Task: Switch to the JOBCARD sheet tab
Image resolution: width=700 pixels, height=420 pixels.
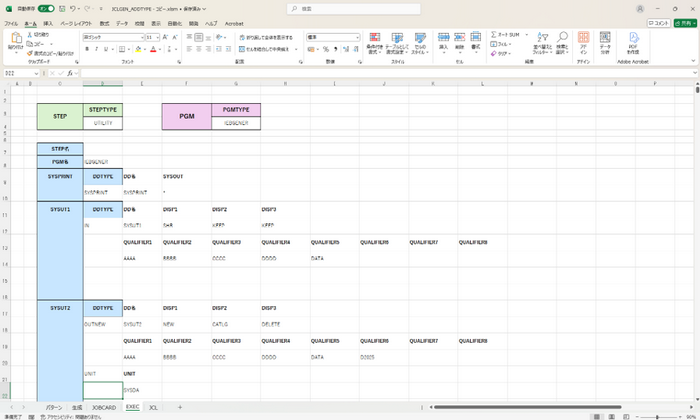Action: pos(104,408)
